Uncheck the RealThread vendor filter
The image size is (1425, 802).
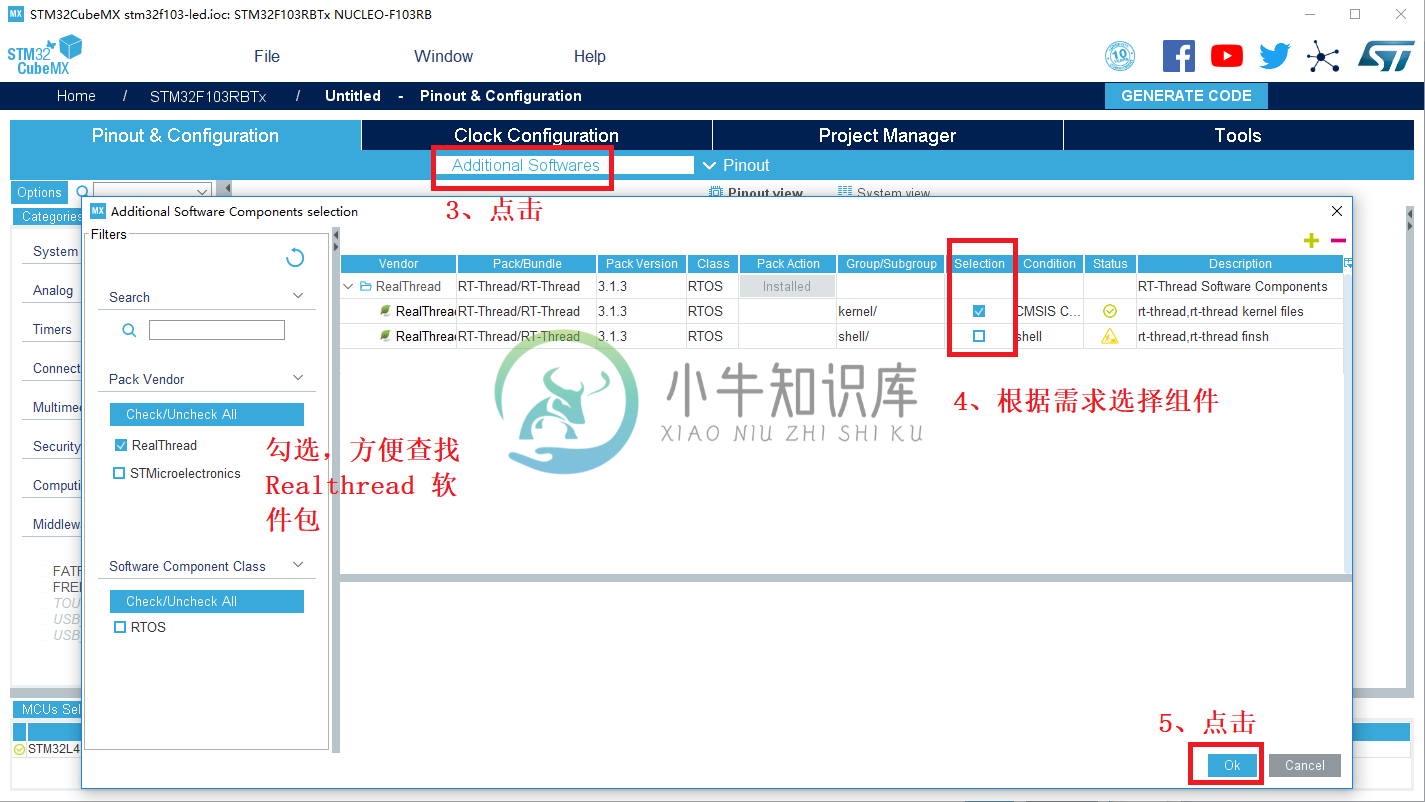pos(121,445)
